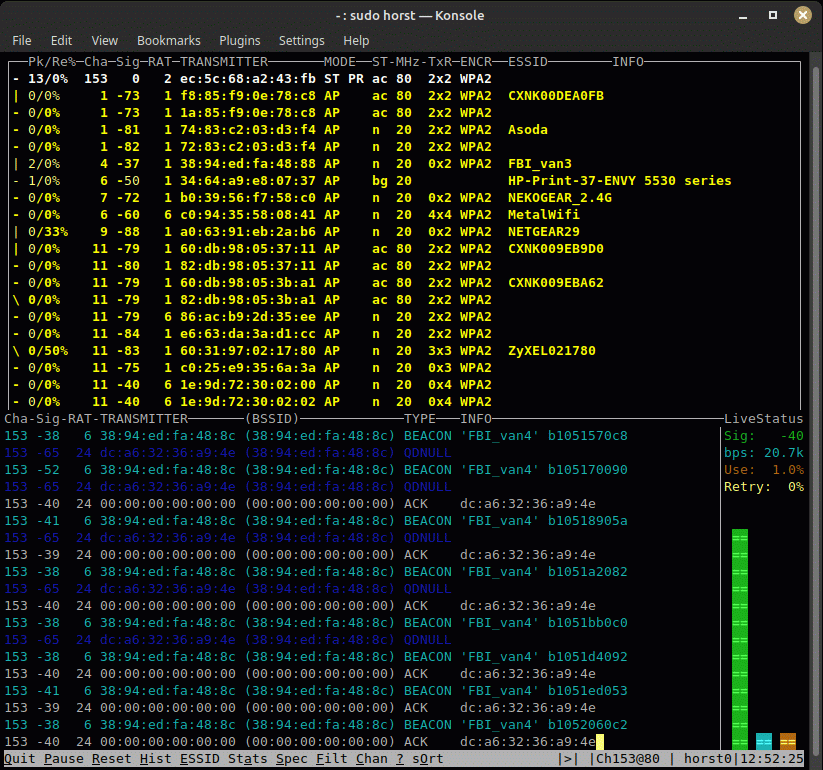This screenshot has width=823, height=770.
Task: Click ESSID CXNK009EB9D0
Action: [x=556, y=249]
